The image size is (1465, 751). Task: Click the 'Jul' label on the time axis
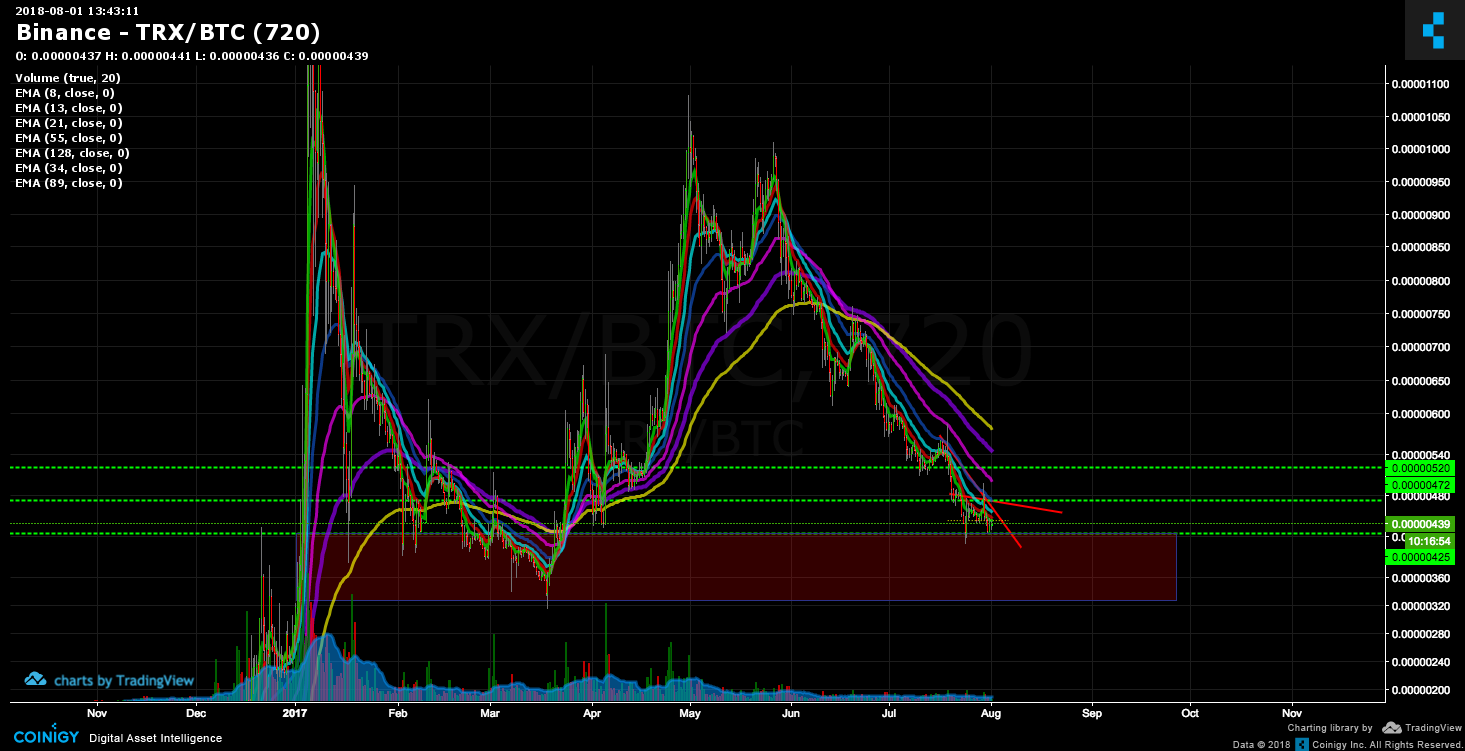point(890,714)
